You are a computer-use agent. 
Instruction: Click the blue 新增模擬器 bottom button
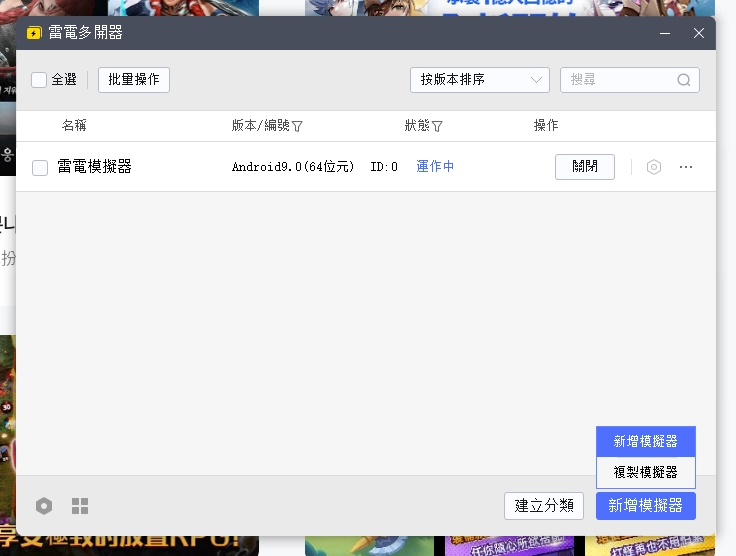click(x=646, y=506)
